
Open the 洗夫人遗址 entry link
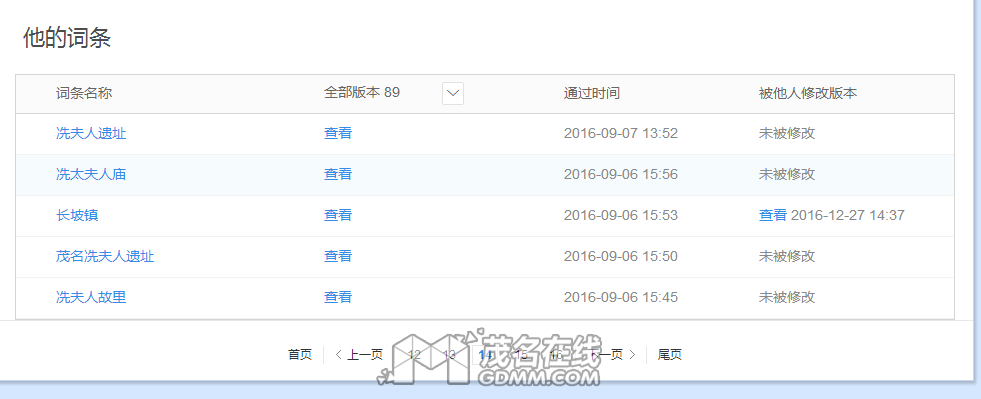point(91,133)
